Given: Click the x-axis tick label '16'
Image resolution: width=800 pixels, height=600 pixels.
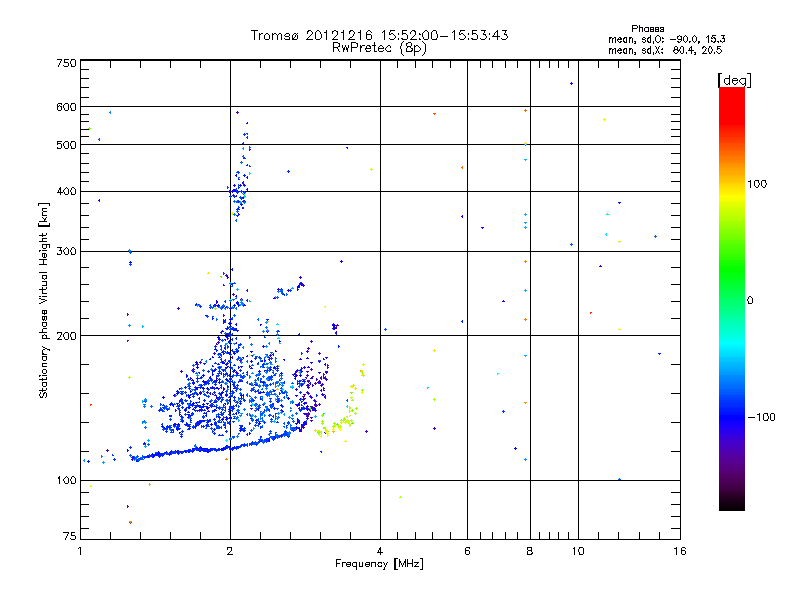Looking at the screenshot, I should pyautogui.click(x=680, y=551).
